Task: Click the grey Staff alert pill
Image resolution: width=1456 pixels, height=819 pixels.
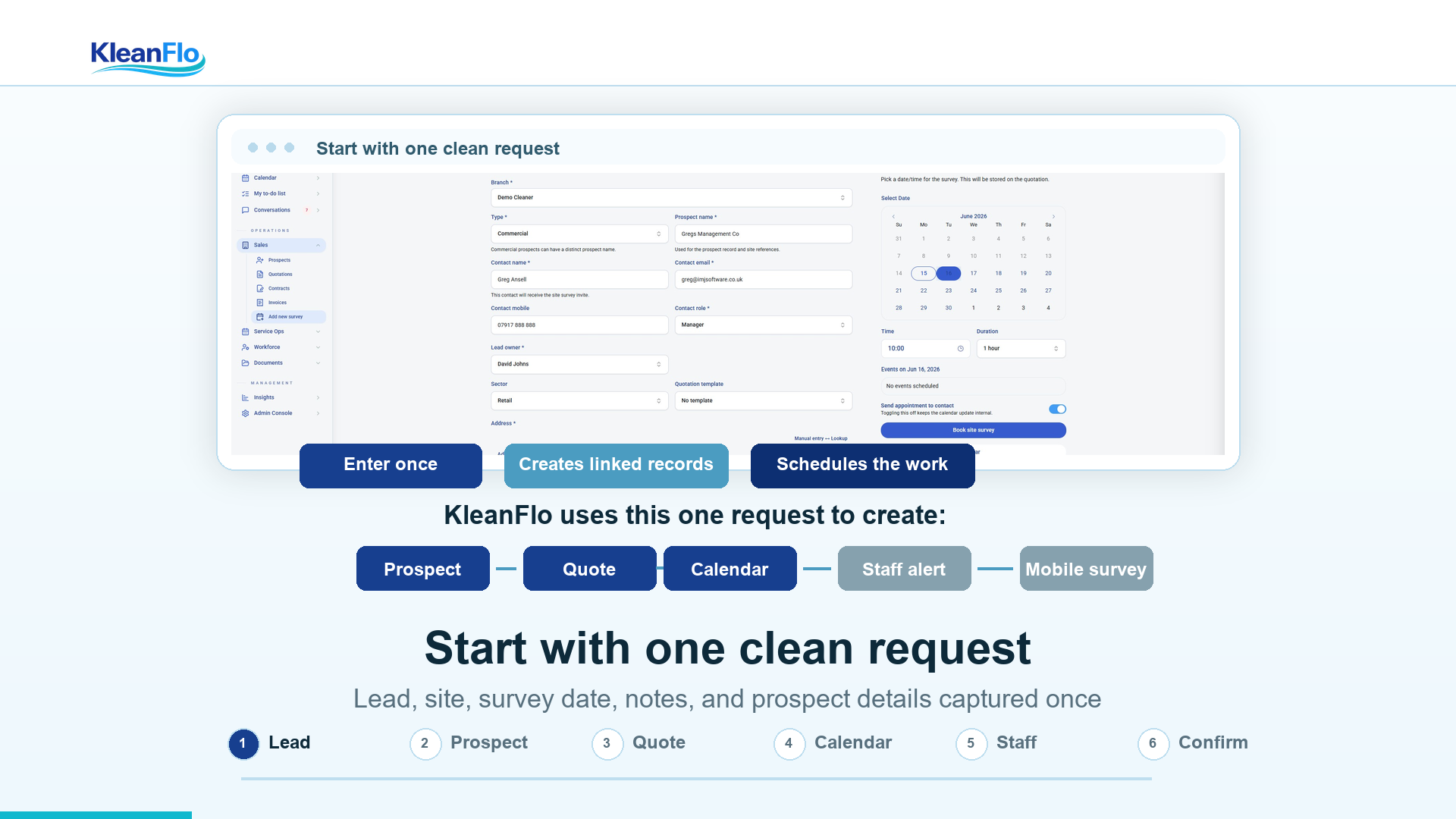Action: [x=904, y=569]
